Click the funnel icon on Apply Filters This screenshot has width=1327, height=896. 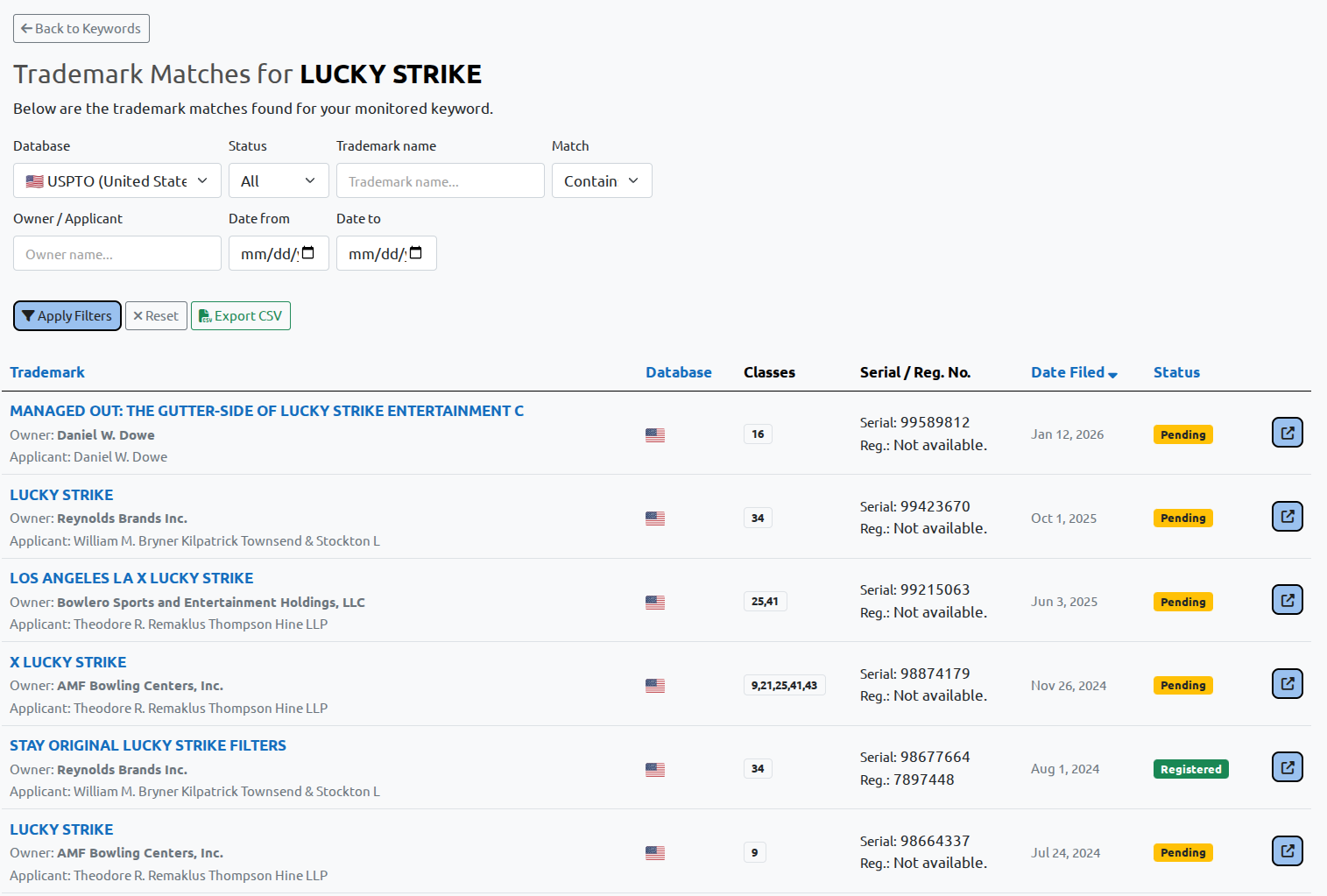[x=28, y=315]
